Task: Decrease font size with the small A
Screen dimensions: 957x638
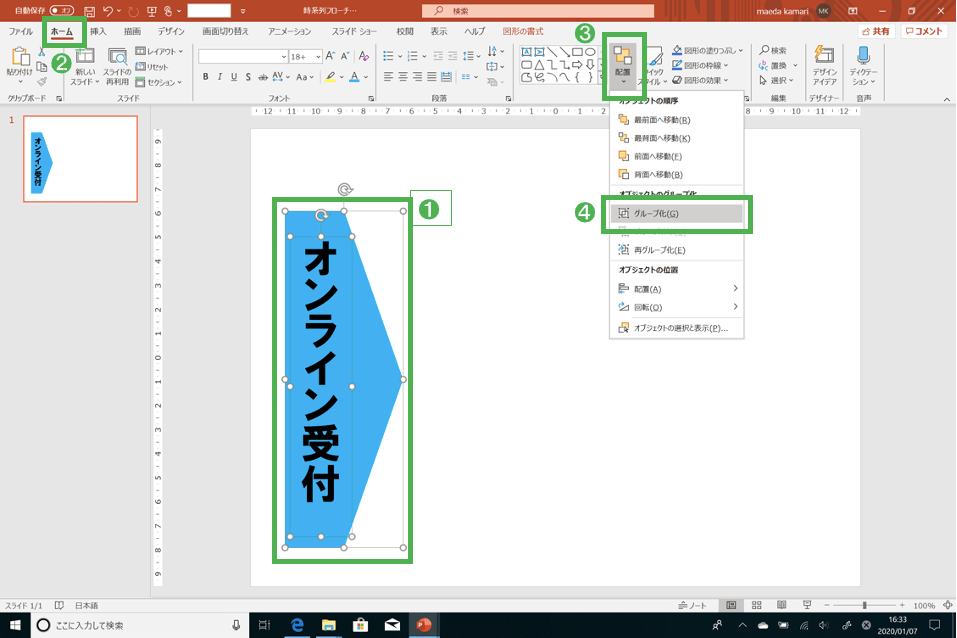Action: tap(345, 56)
